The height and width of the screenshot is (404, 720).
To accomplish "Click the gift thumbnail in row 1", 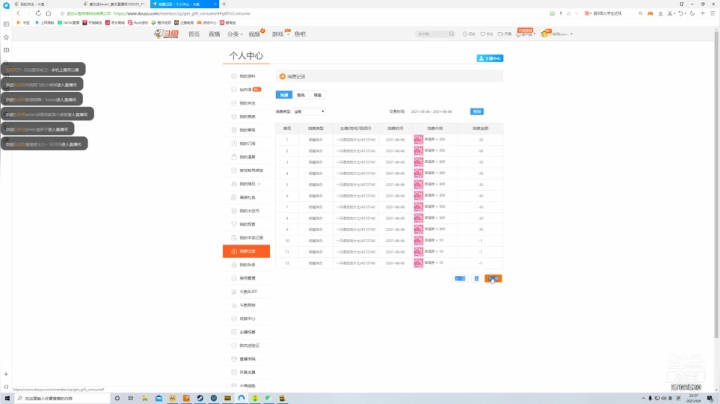I will click(418, 140).
